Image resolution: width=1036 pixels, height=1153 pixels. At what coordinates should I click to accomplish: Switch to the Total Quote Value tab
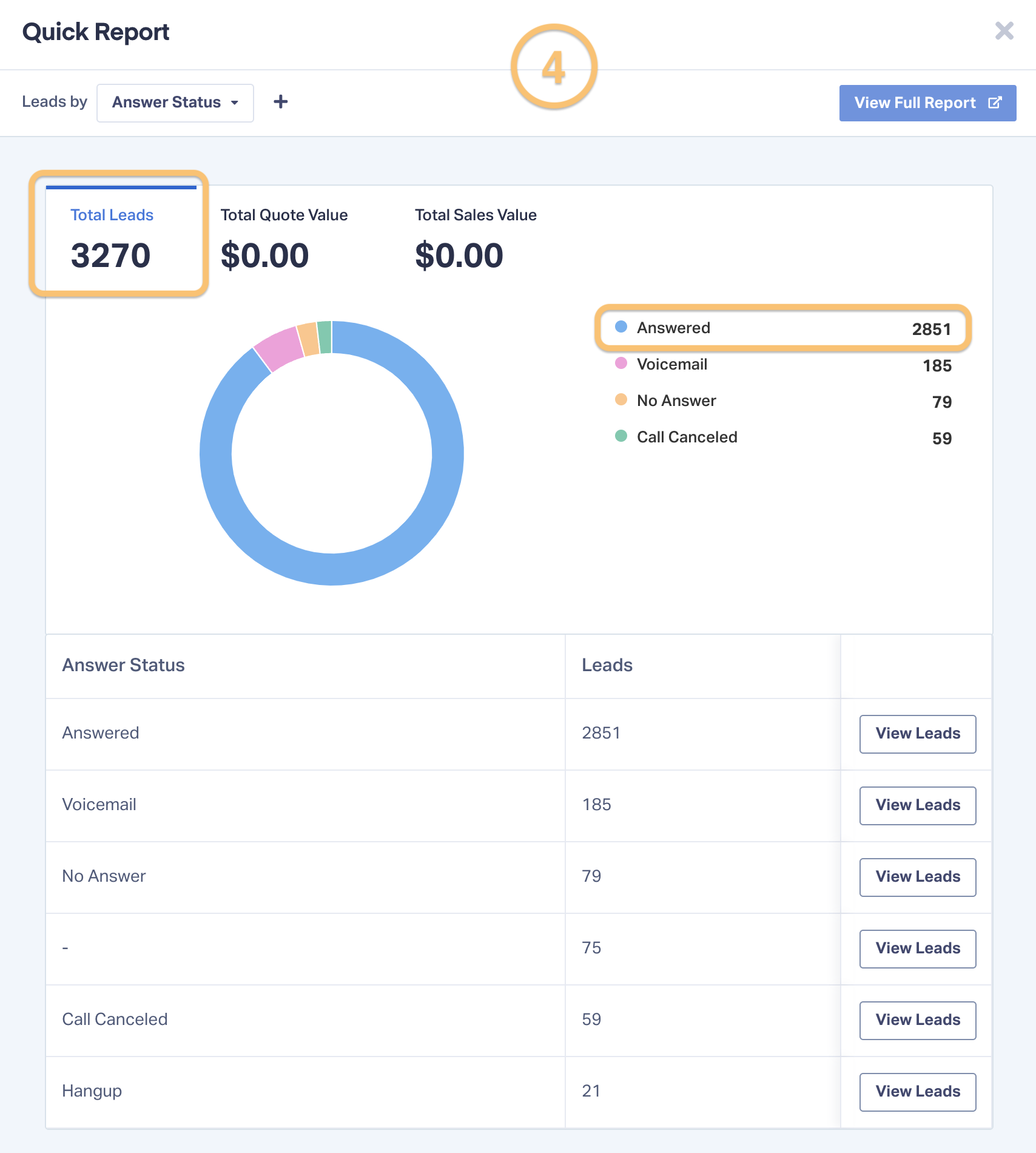(x=284, y=238)
